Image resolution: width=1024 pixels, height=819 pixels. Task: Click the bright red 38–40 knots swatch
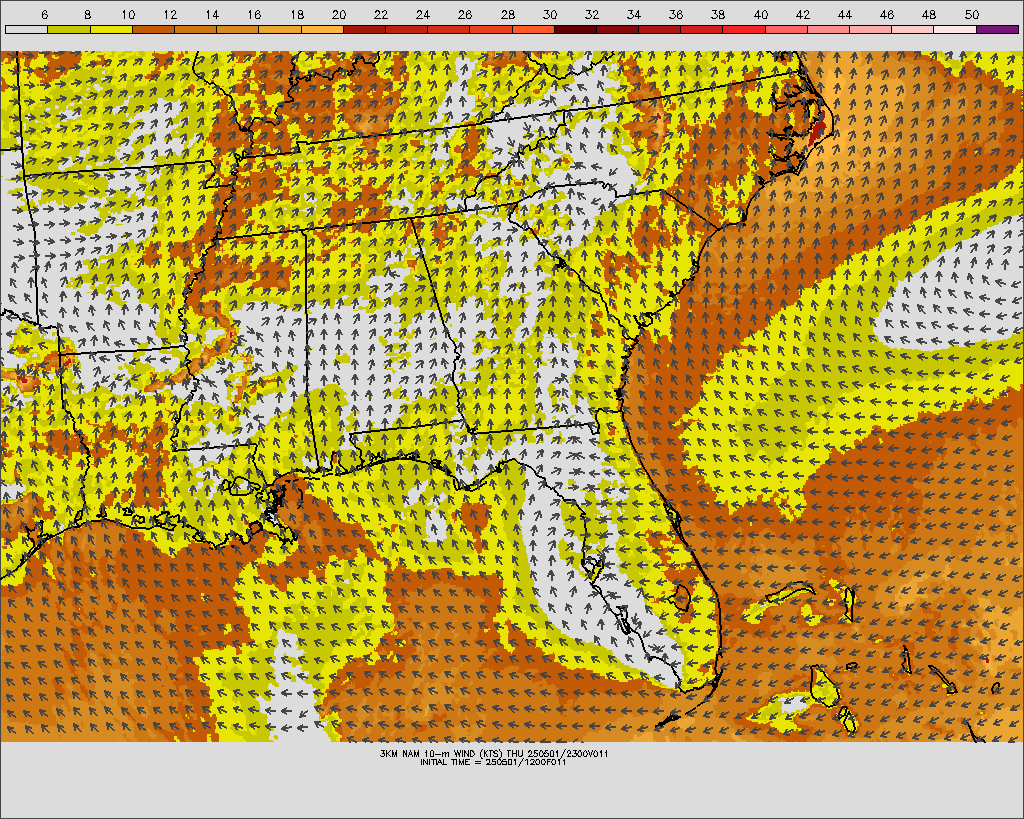(744, 29)
